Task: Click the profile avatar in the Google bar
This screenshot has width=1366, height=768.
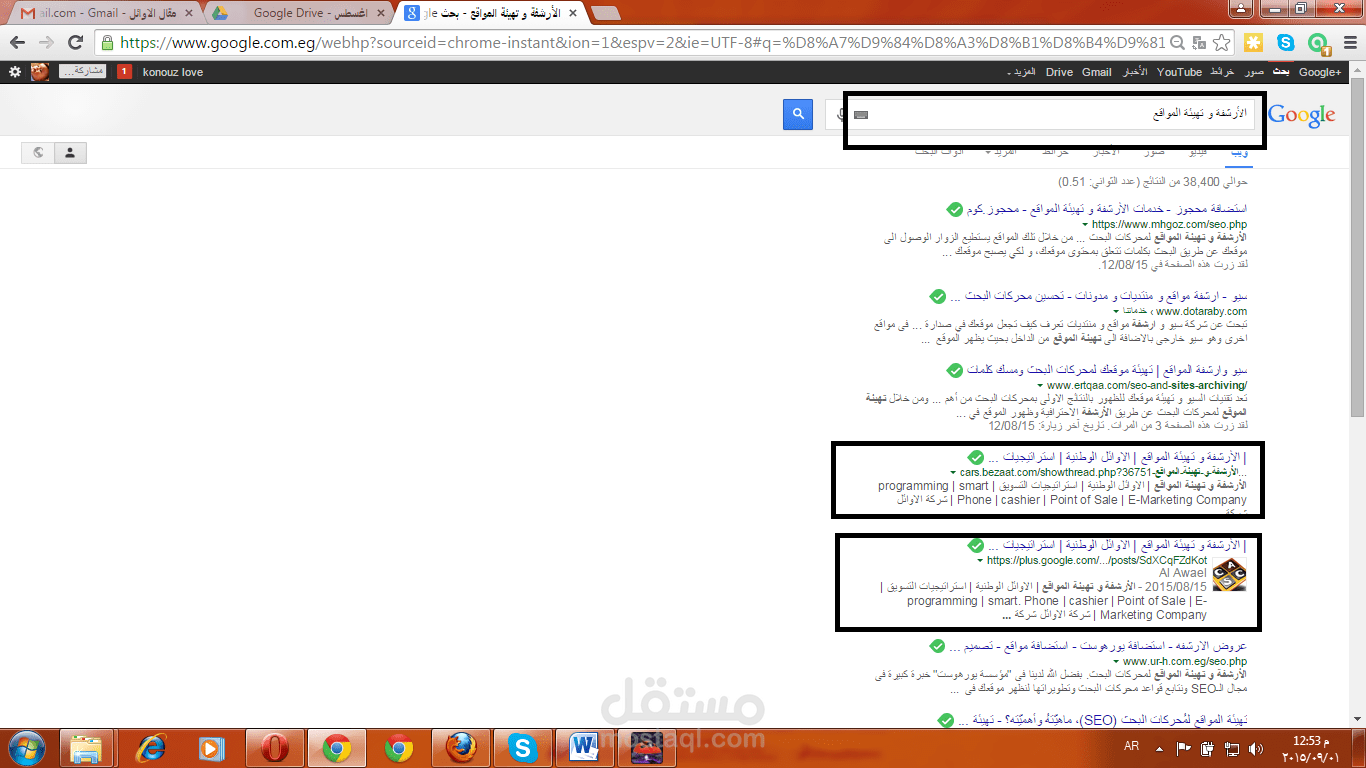Action: (x=40, y=72)
